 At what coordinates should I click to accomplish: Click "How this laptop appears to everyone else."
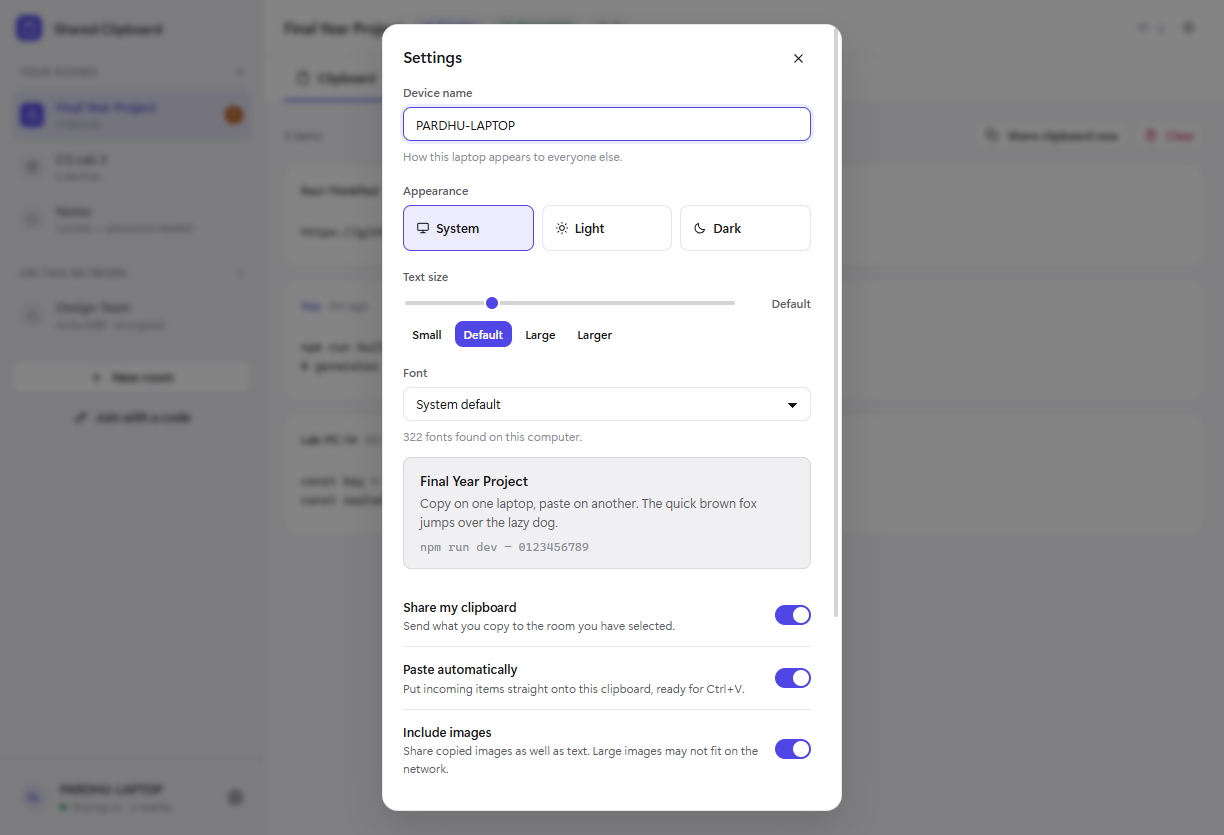pos(512,157)
